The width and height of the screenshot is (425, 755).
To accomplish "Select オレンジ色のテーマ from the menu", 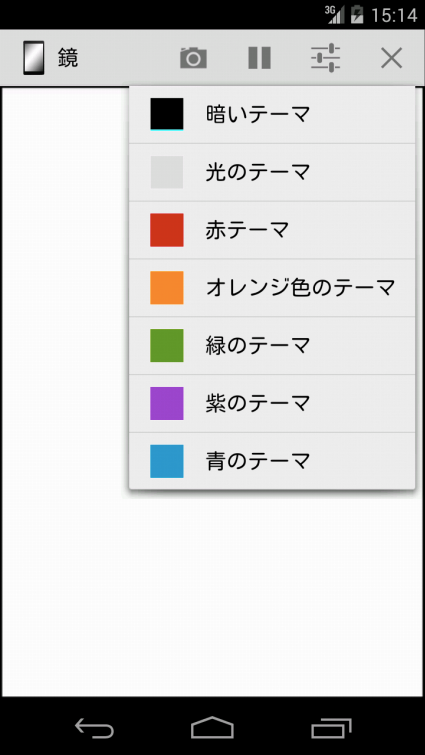I will [x=272, y=288].
